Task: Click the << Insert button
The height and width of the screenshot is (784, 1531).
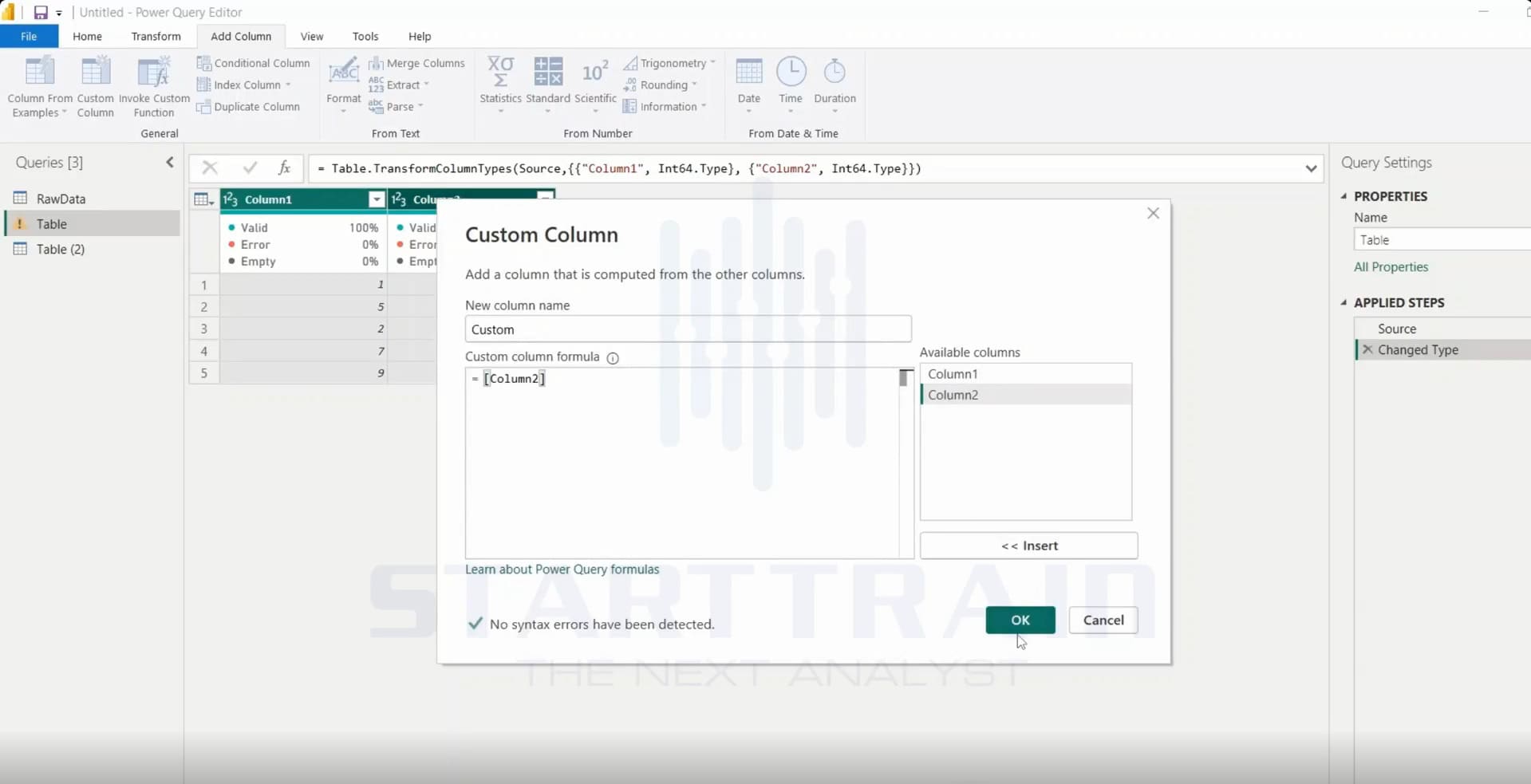Action: (x=1029, y=546)
